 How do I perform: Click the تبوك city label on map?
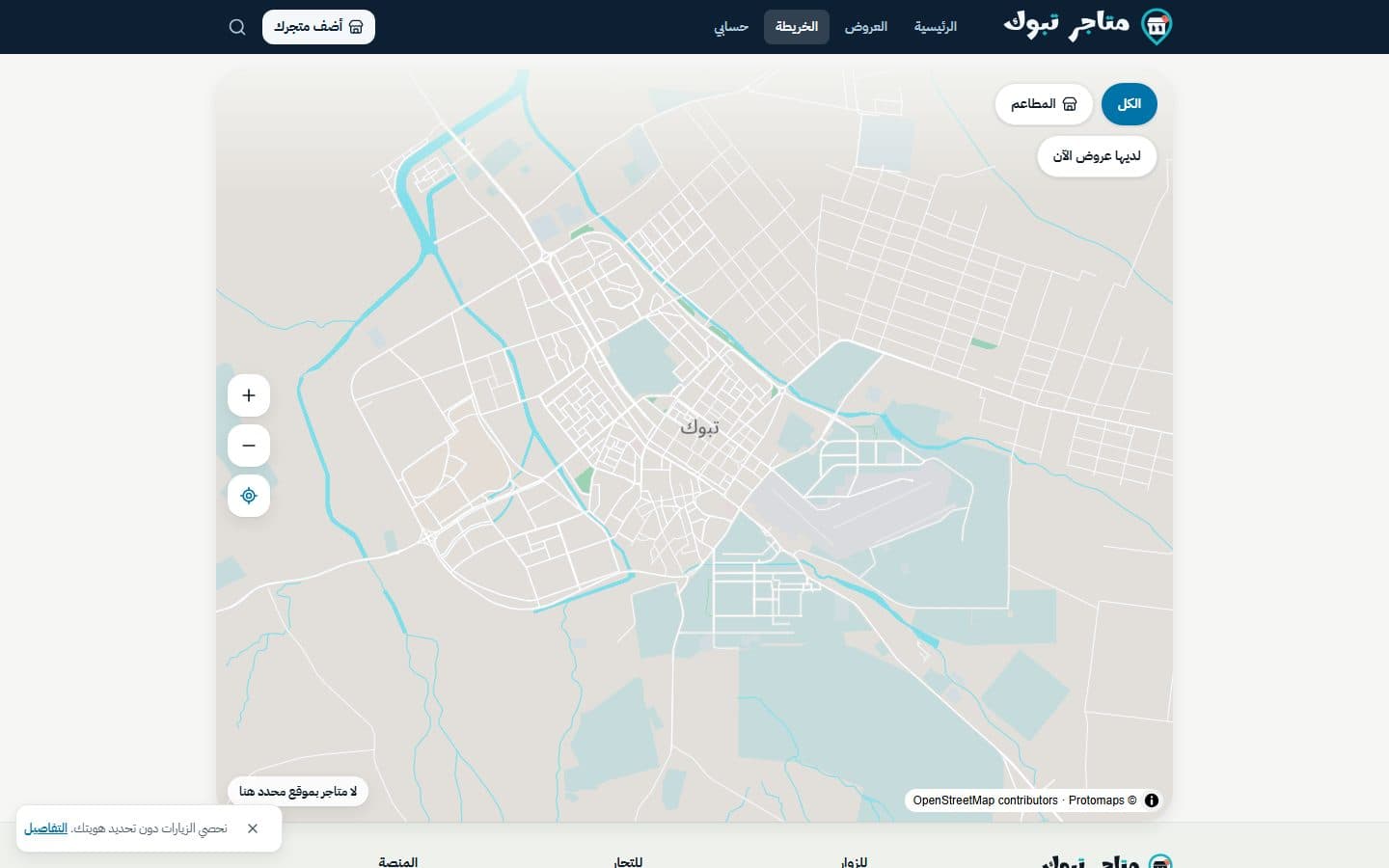tap(699, 427)
